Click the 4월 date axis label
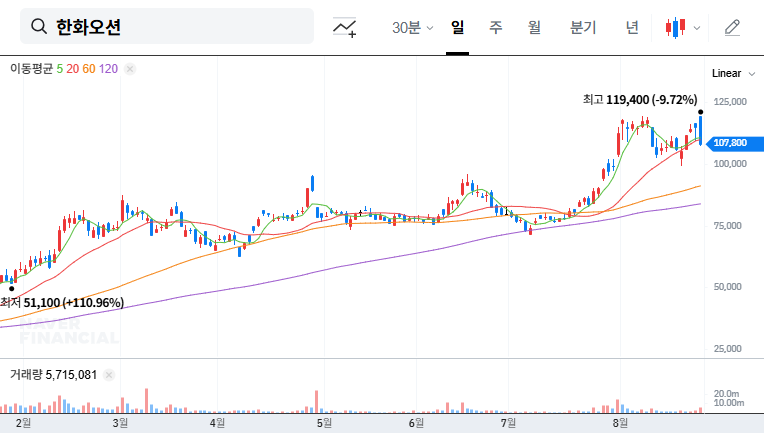 217,423
